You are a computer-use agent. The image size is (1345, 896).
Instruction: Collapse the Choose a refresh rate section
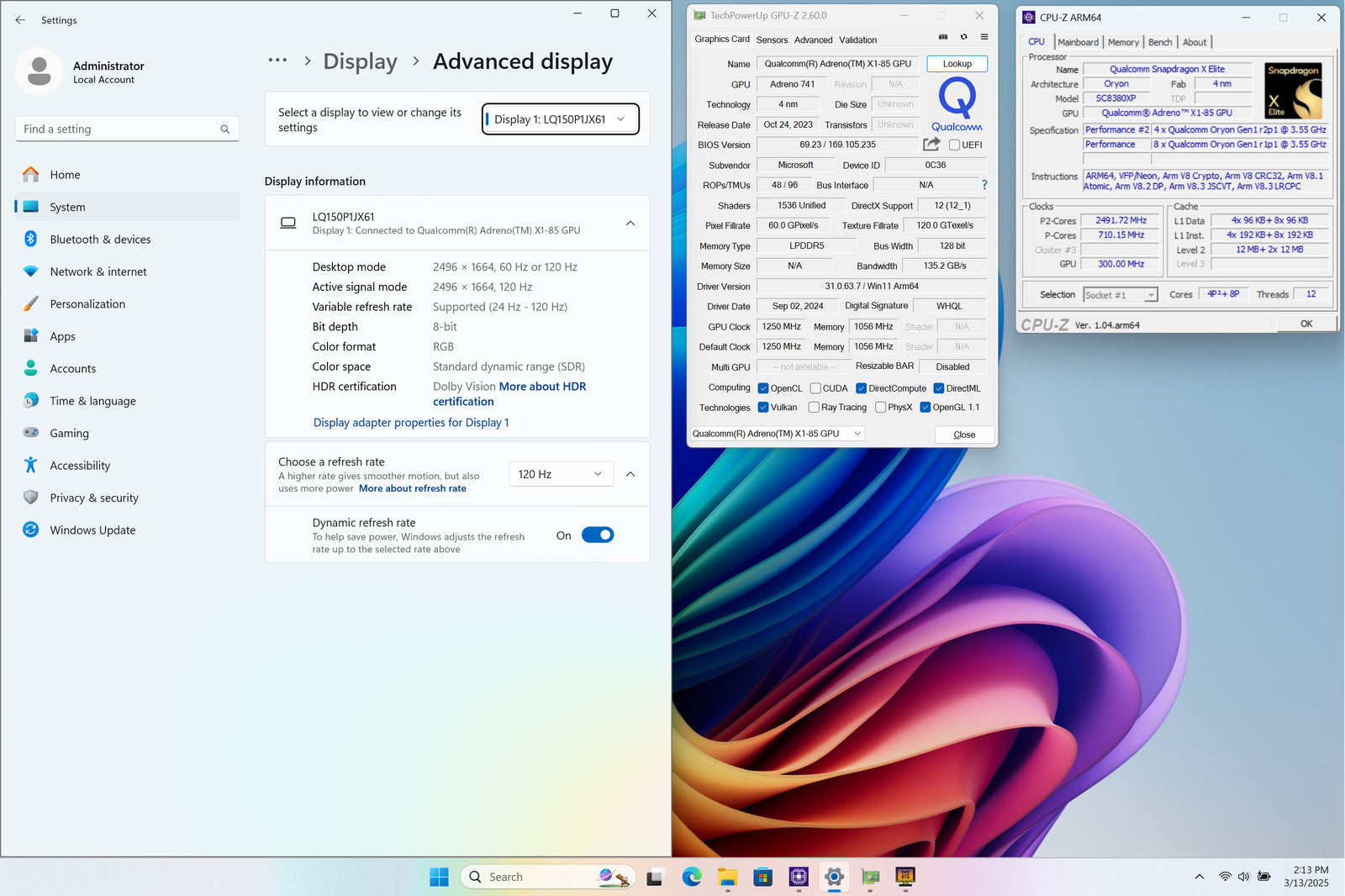click(x=630, y=474)
